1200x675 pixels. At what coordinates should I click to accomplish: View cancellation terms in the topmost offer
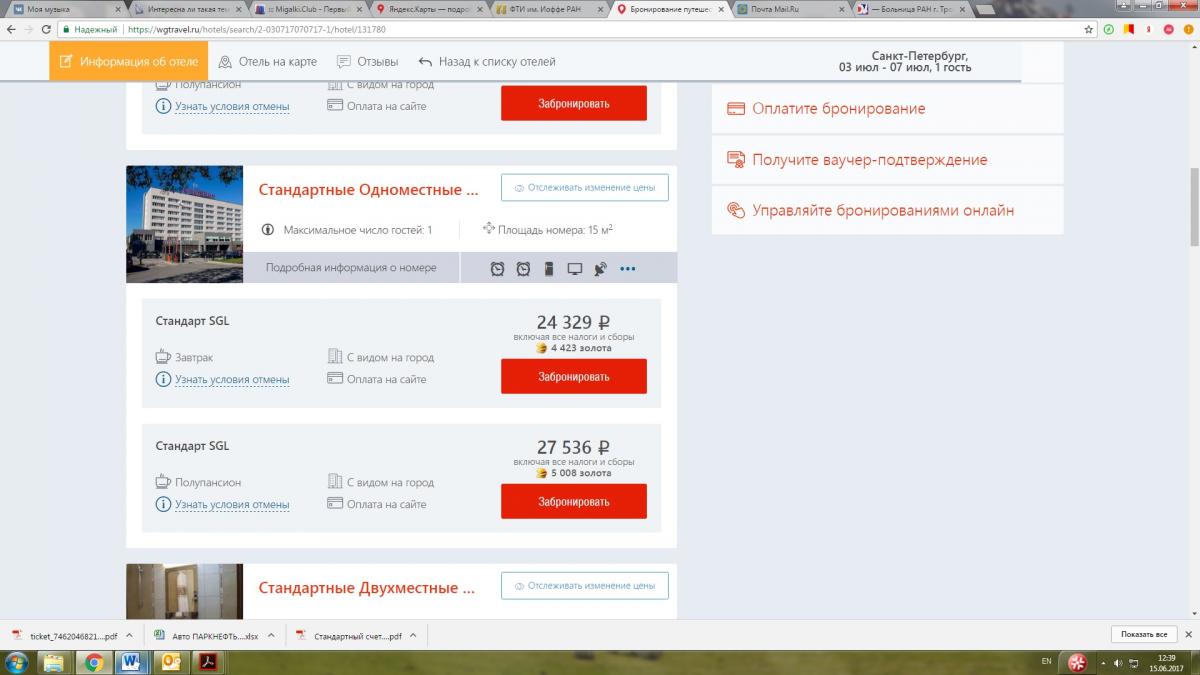[232, 107]
